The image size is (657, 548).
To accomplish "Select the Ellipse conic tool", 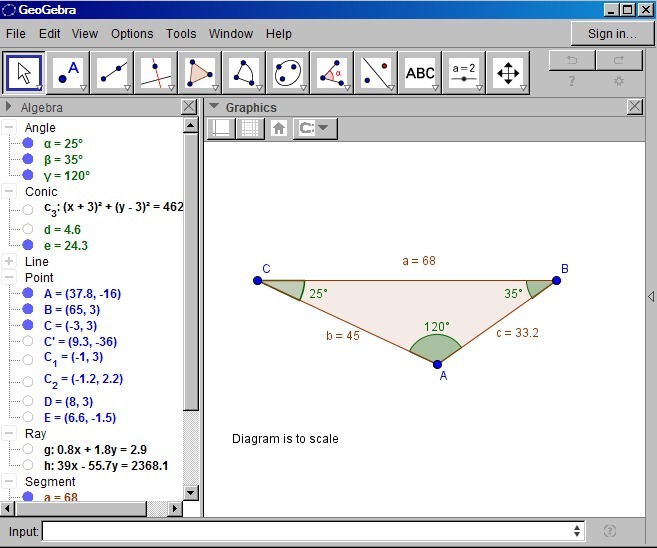I will [x=288, y=73].
